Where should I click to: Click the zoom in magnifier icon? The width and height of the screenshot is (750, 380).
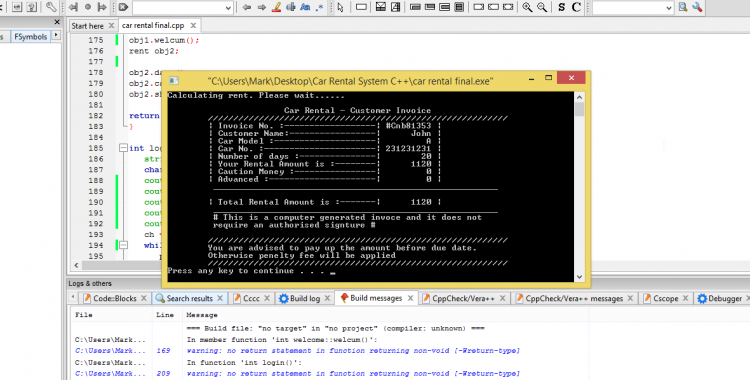pyautogui.click(x=527, y=7)
